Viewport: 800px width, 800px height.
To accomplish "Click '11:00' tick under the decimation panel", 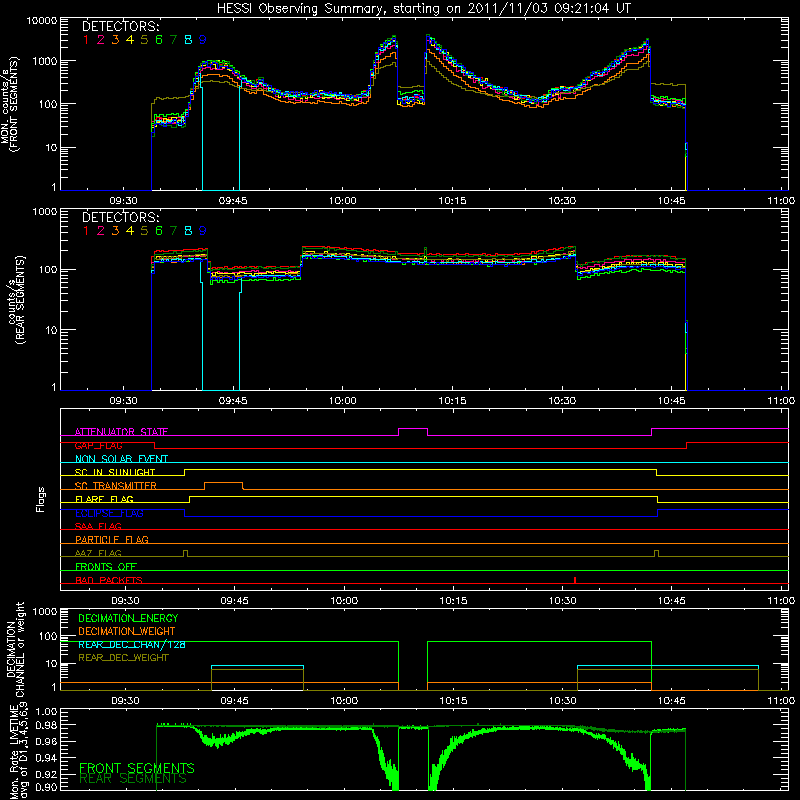I will point(781,701).
